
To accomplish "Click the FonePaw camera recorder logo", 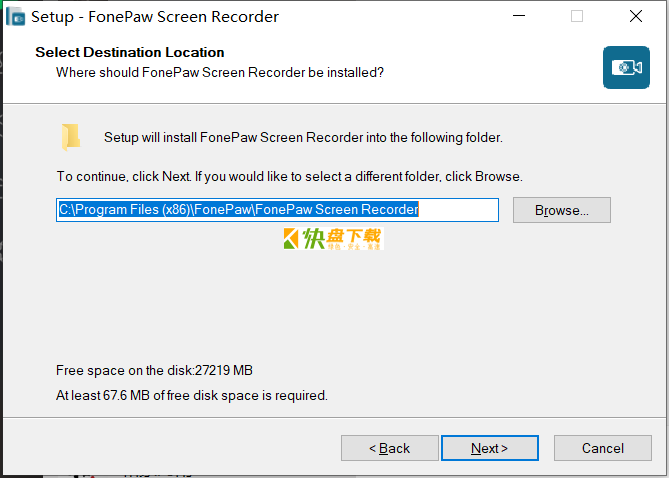I will (x=626, y=67).
